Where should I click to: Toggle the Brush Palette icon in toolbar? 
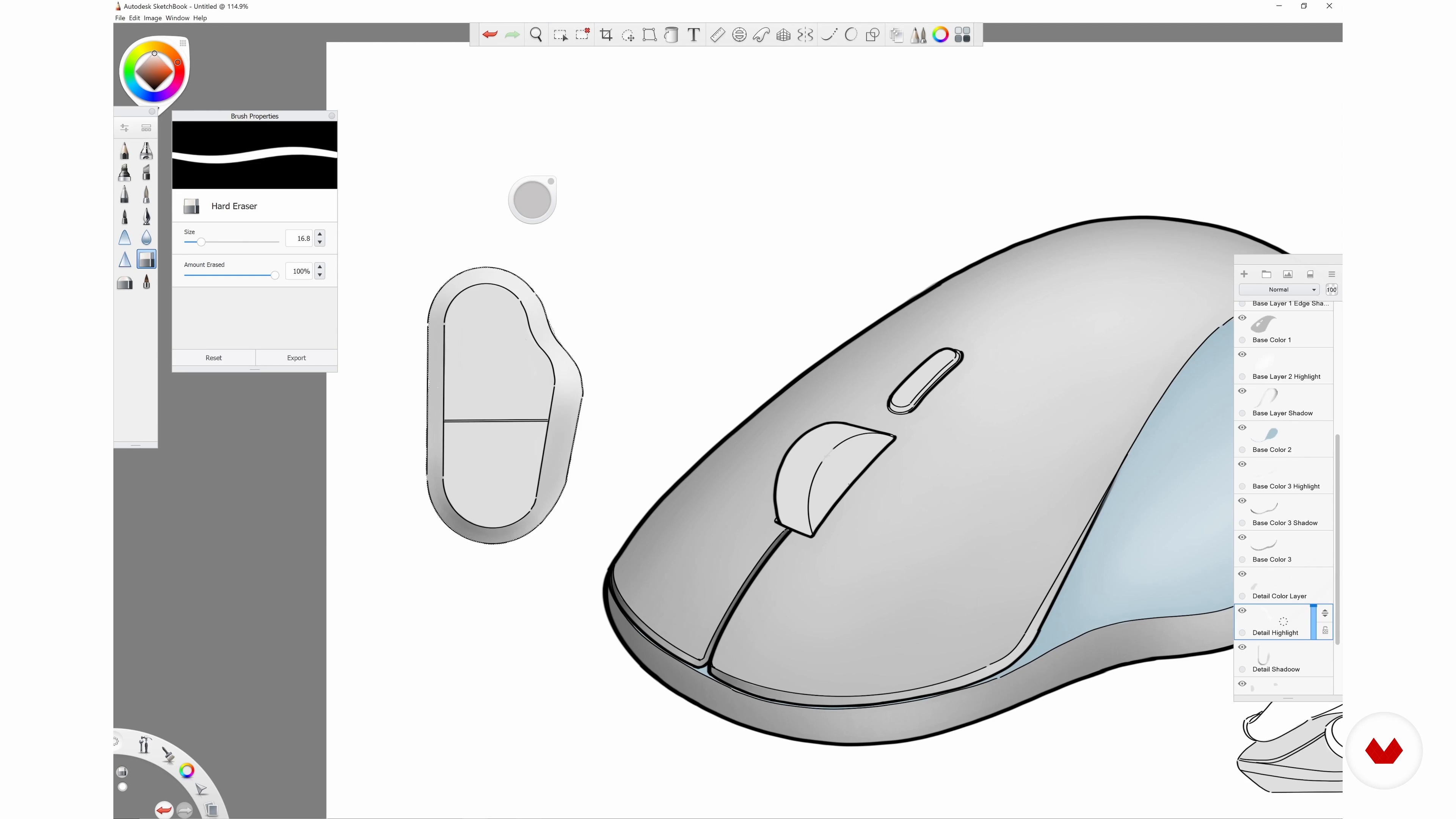pyautogui.click(x=918, y=35)
